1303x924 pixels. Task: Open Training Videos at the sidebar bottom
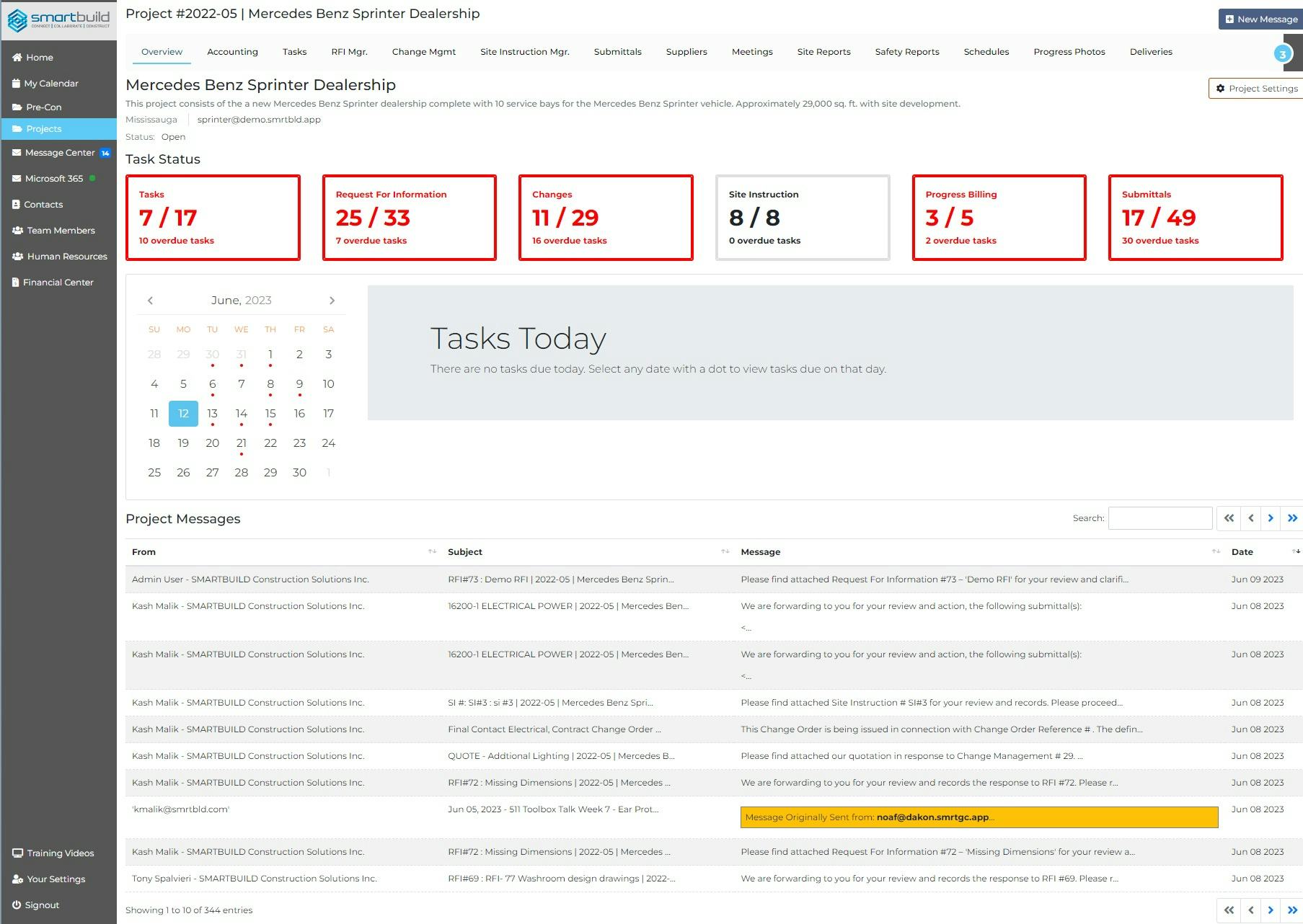59,853
